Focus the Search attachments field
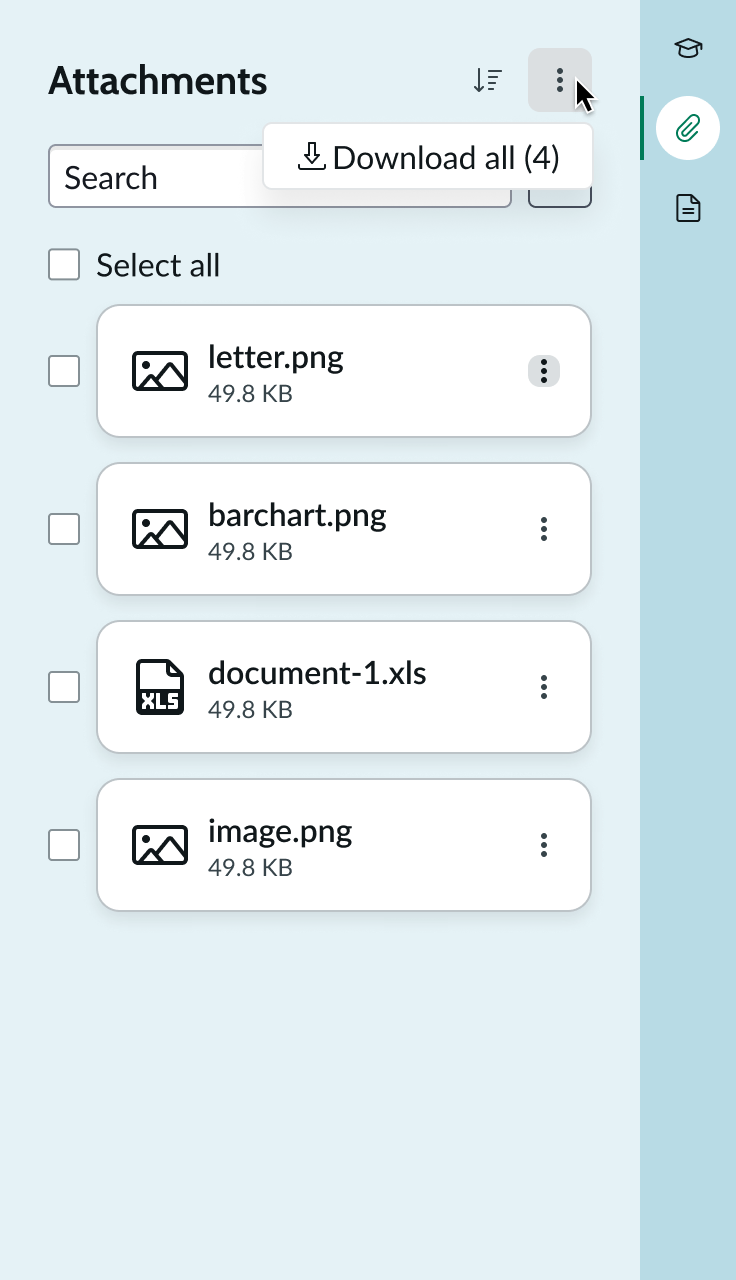 280,177
